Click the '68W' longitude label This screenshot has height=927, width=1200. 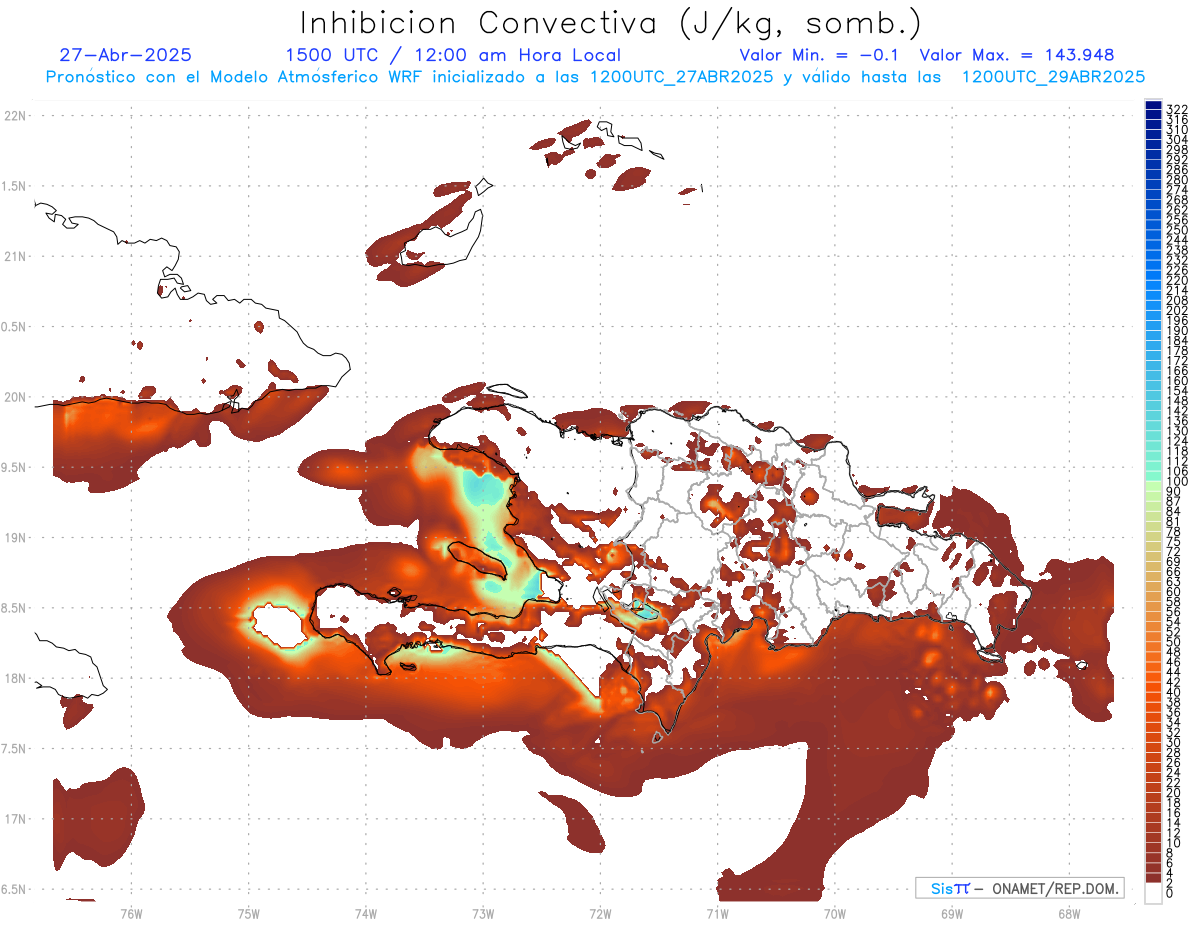(x=1069, y=912)
